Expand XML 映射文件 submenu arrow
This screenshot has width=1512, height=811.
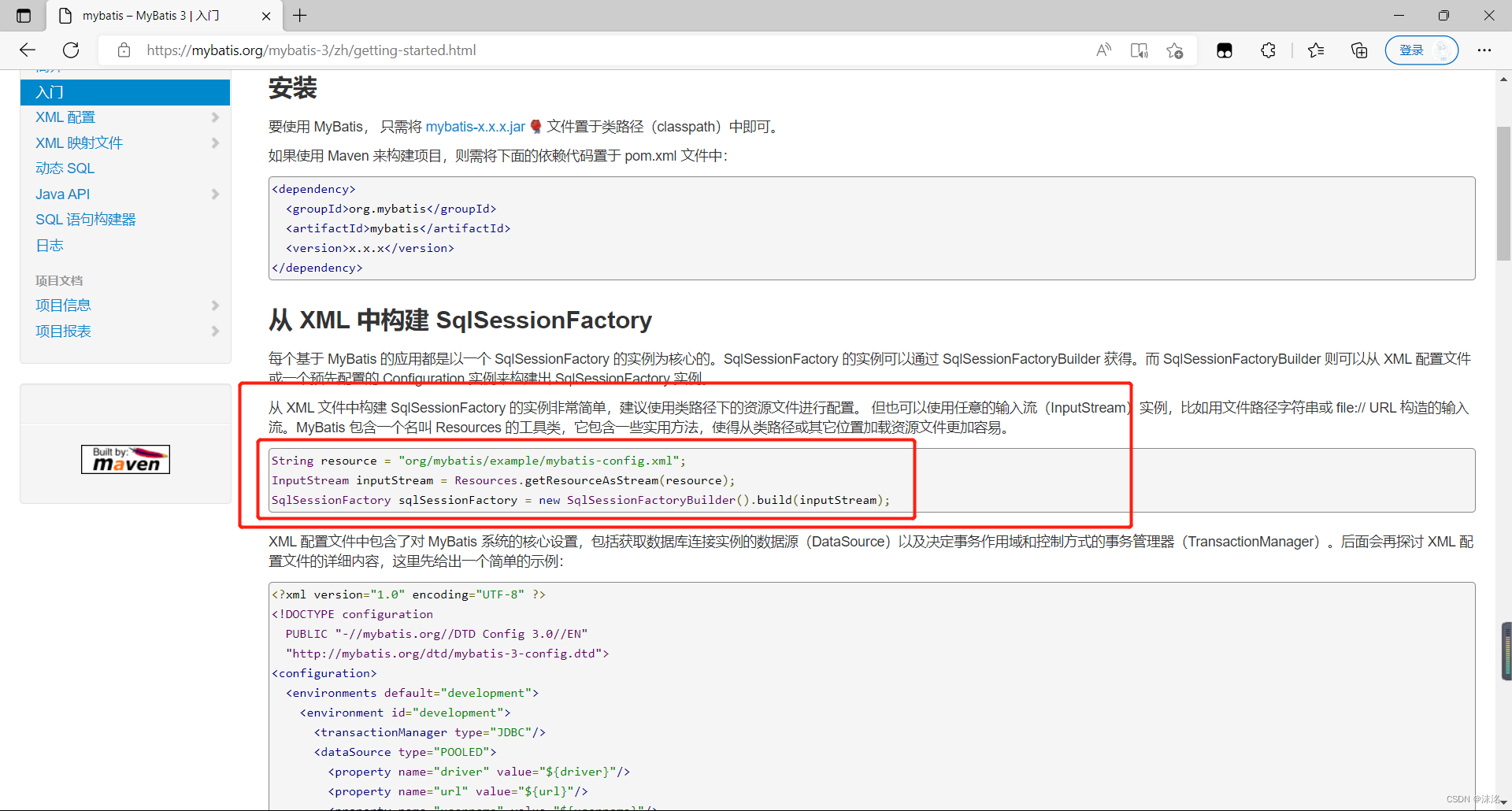(x=216, y=143)
